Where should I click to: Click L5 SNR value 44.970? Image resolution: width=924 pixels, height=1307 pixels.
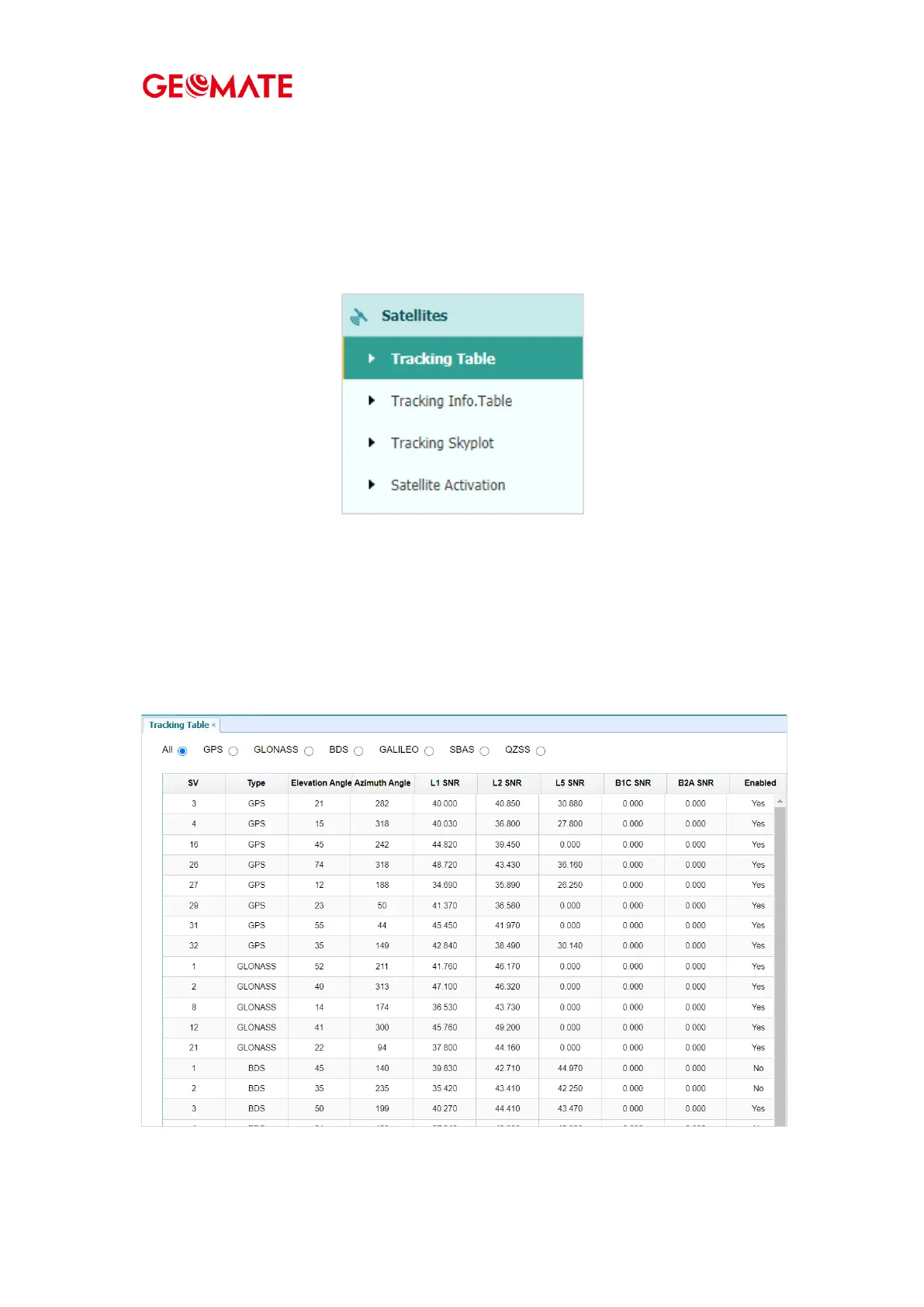(x=570, y=1068)
